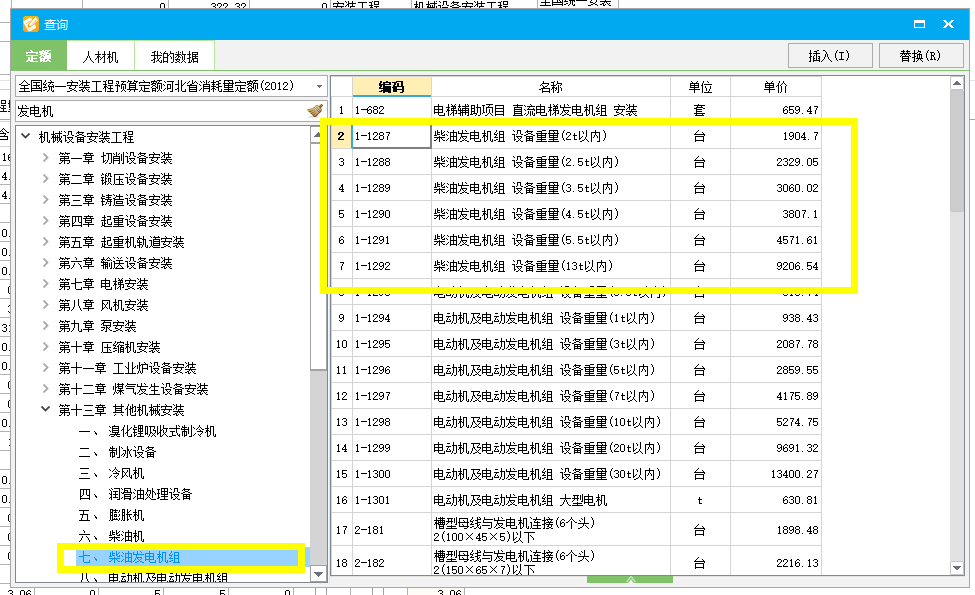Expand 第六章 输送设备安装
The image size is (975, 595).
(x=45, y=263)
